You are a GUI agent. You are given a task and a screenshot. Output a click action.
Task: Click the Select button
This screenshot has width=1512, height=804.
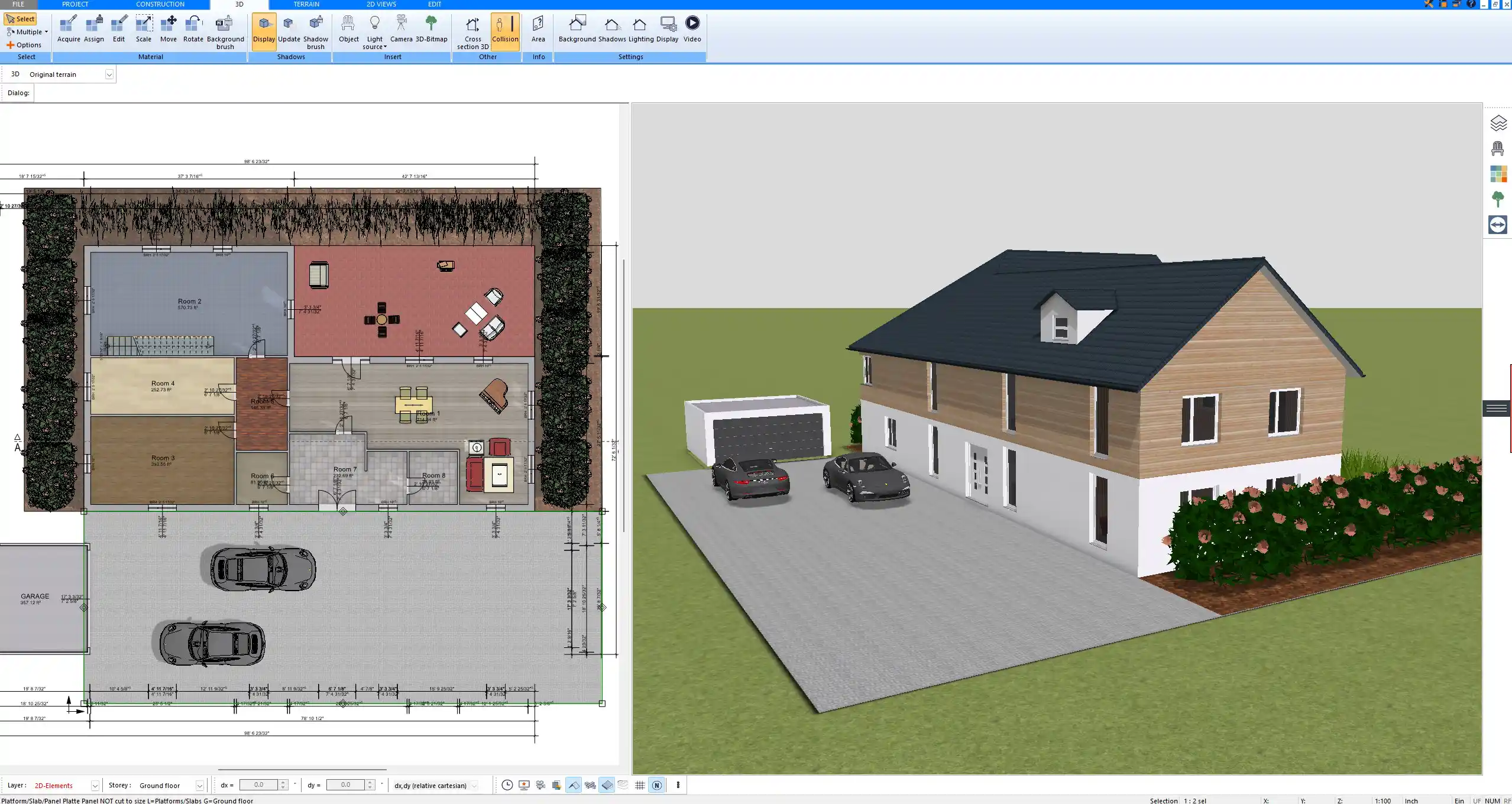click(21, 19)
